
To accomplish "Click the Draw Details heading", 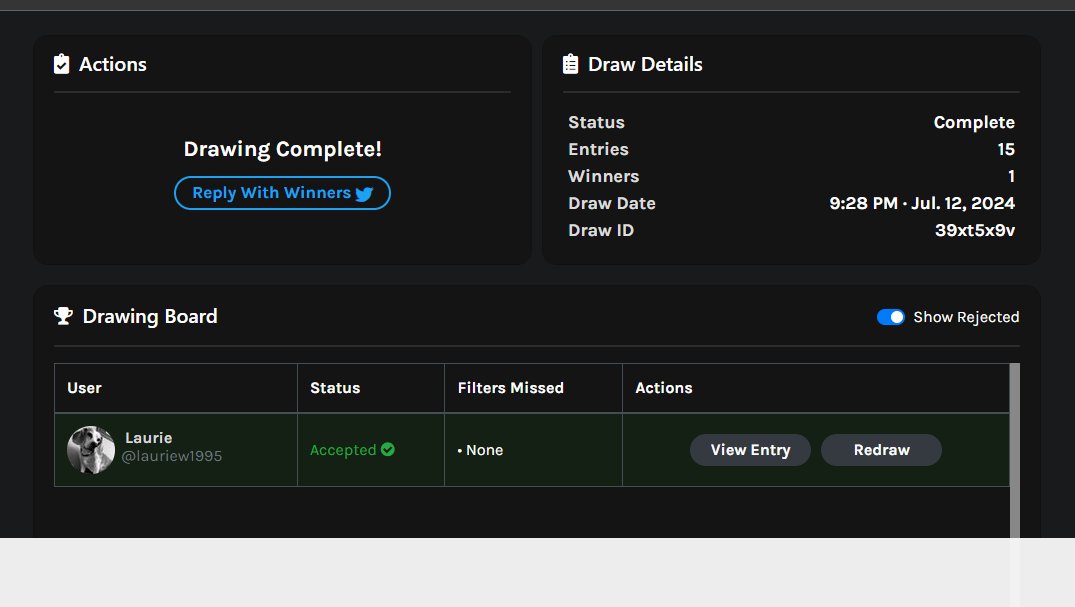I will pos(645,64).
